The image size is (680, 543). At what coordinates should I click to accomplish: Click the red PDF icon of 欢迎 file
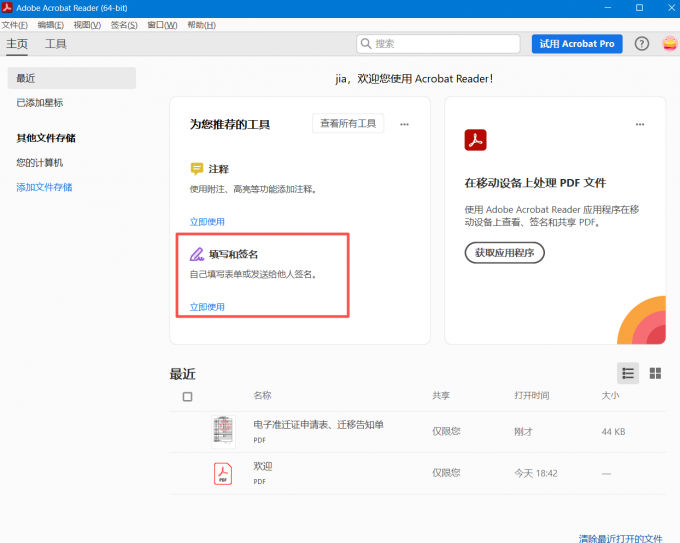tap(223, 473)
